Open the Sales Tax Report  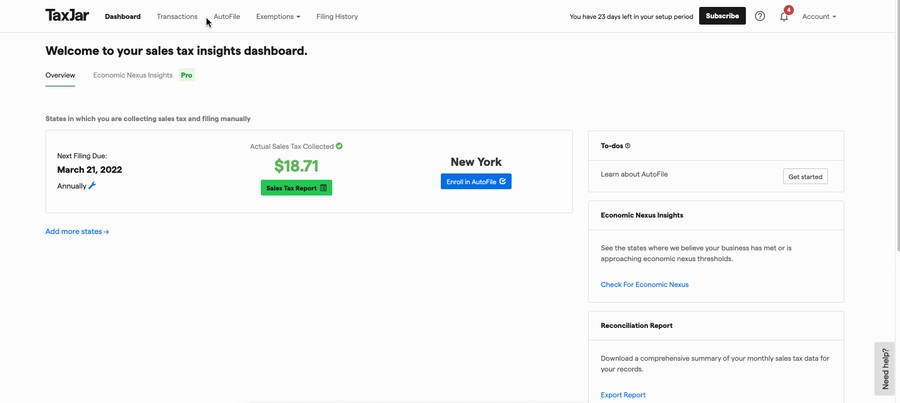296,188
